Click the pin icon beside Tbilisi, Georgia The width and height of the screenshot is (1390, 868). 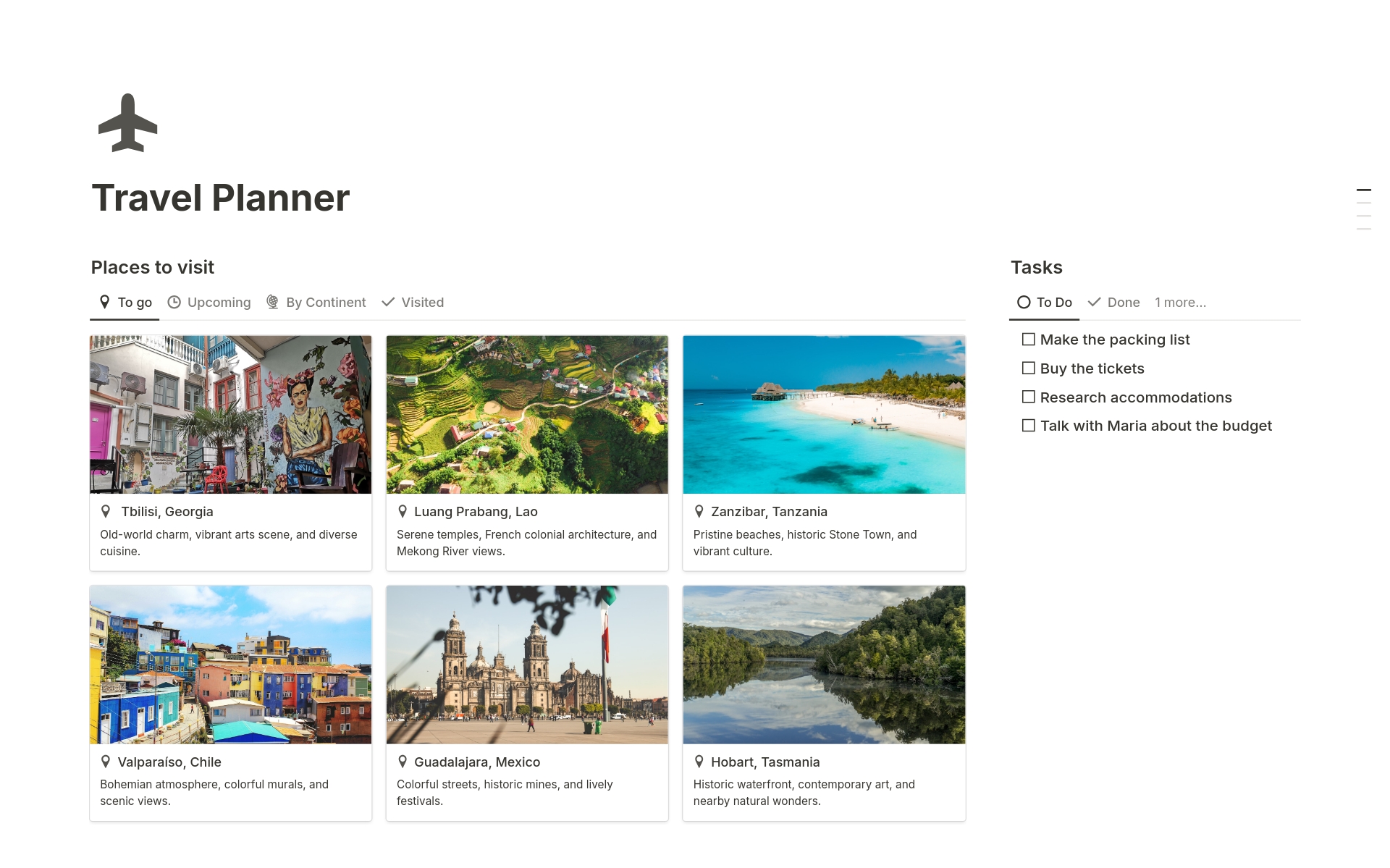pyautogui.click(x=106, y=512)
